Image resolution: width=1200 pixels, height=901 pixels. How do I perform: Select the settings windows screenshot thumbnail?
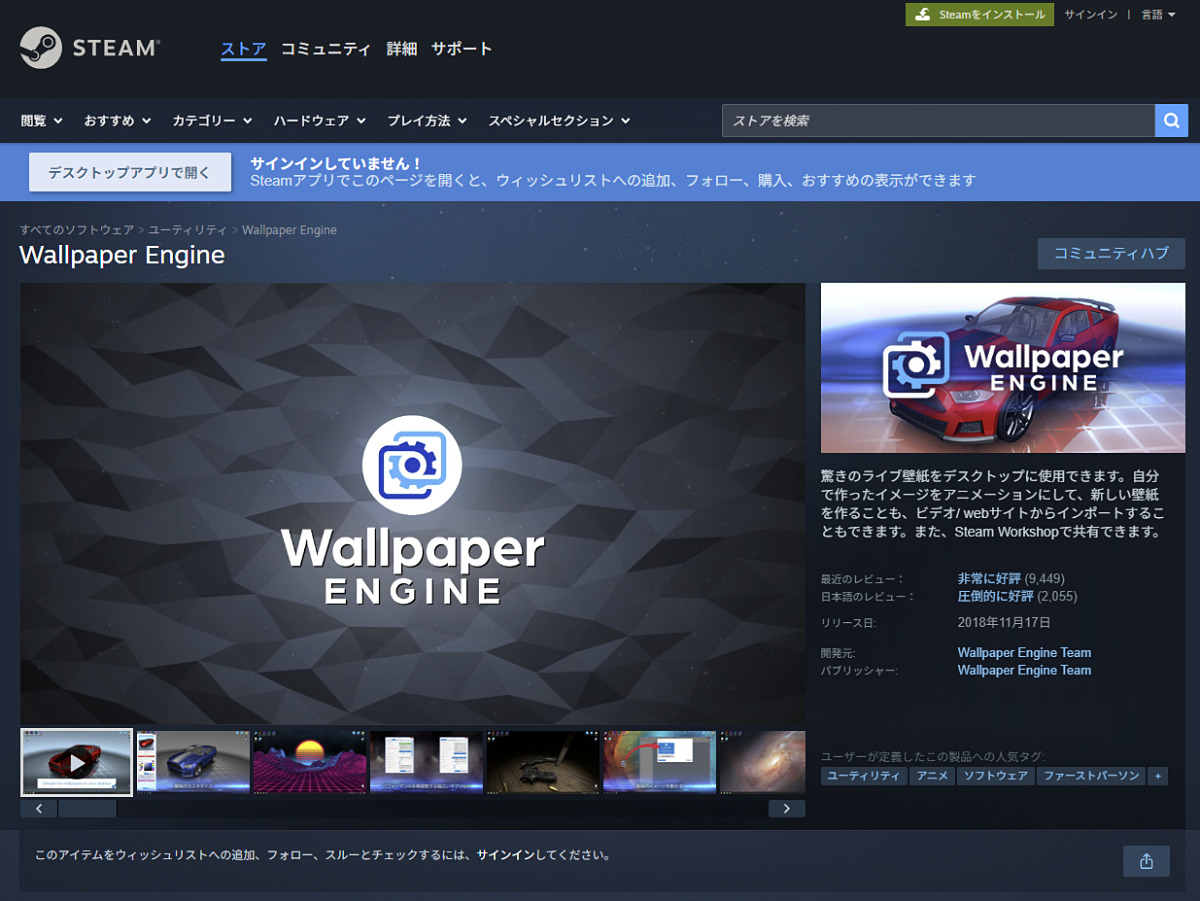click(x=427, y=762)
